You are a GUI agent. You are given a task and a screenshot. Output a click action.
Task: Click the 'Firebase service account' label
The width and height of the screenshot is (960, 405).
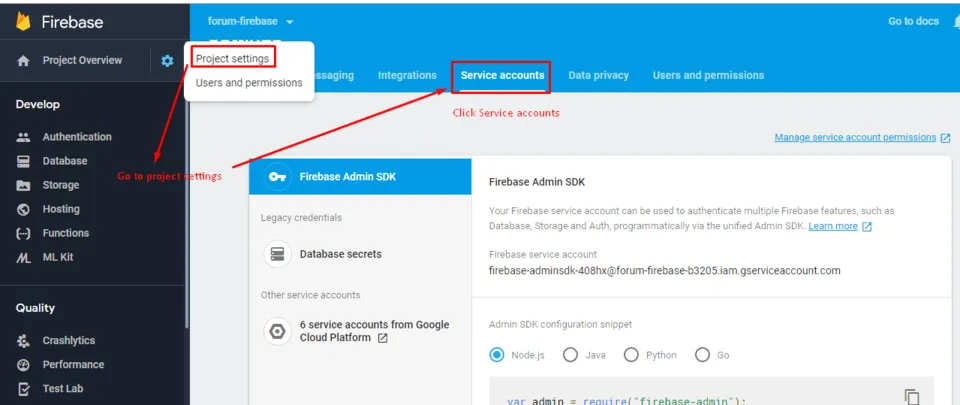[x=543, y=255]
